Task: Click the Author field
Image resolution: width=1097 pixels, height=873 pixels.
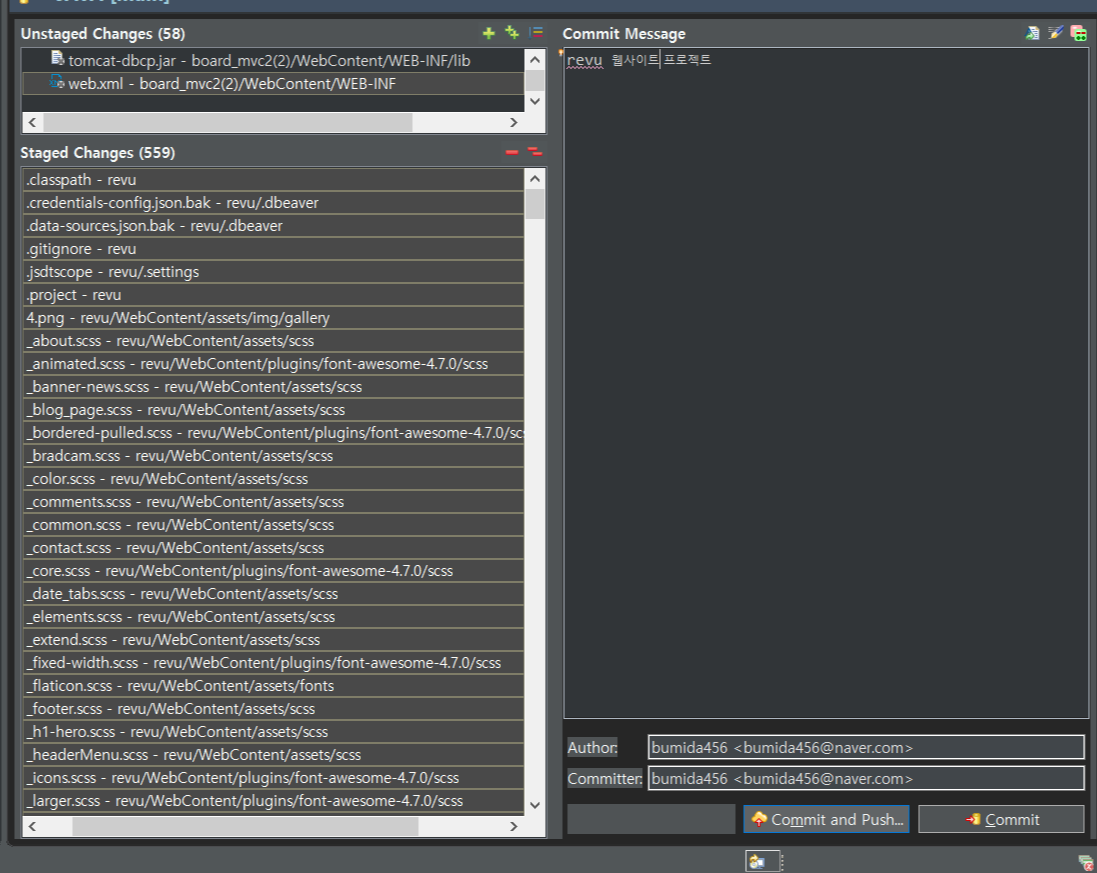Action: pyautogui.click(x=866, y=747)
